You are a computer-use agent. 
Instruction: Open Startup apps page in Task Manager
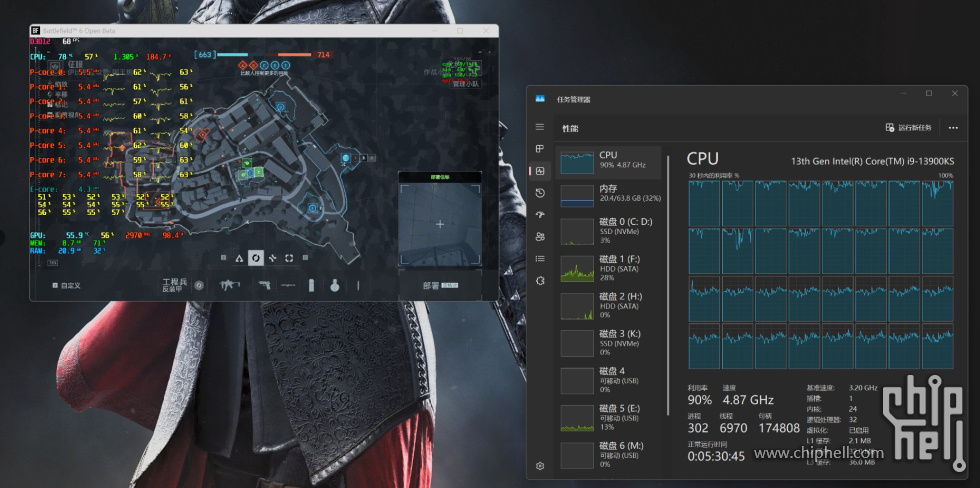(540, 215)
